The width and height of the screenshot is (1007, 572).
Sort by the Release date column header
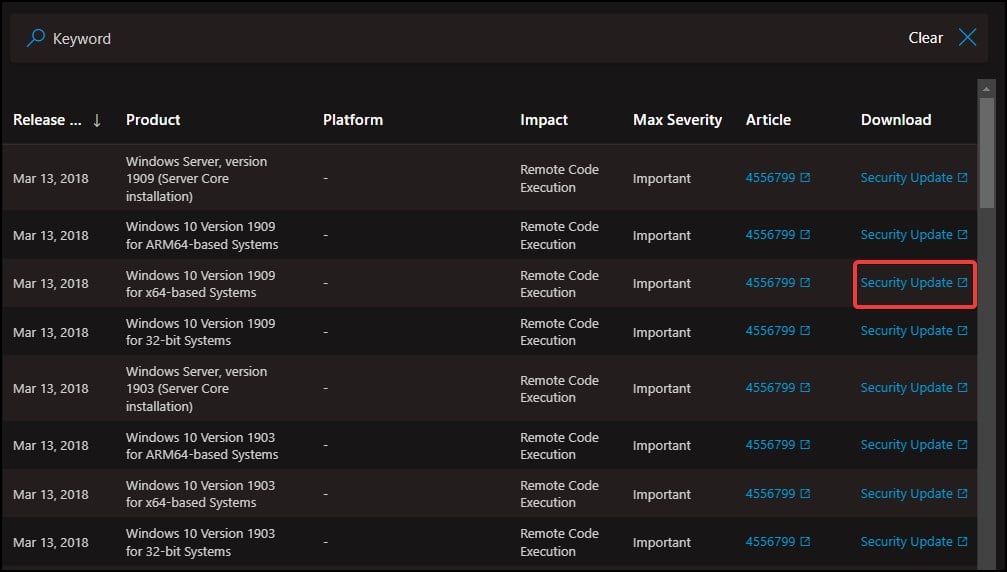[48, 120]
